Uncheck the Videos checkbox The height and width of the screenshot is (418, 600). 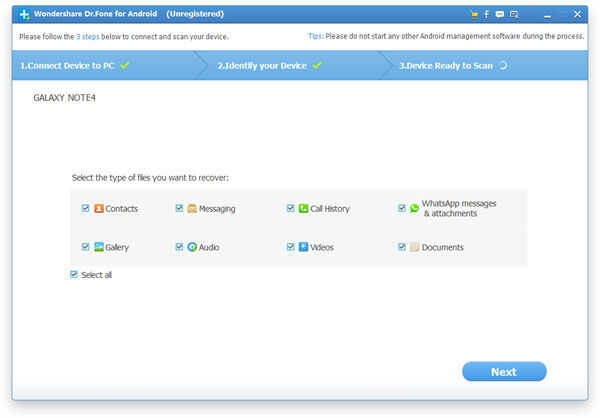coord(290,247)
